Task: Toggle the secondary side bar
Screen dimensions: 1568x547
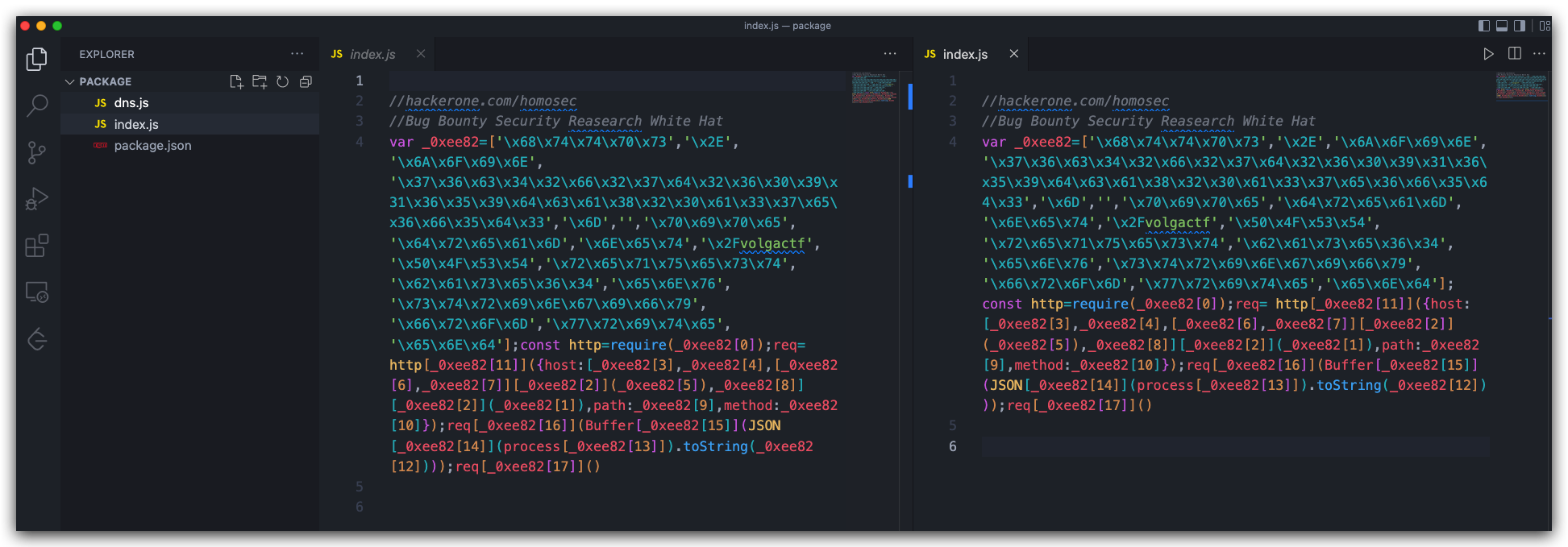Action: coord(1520,26)
